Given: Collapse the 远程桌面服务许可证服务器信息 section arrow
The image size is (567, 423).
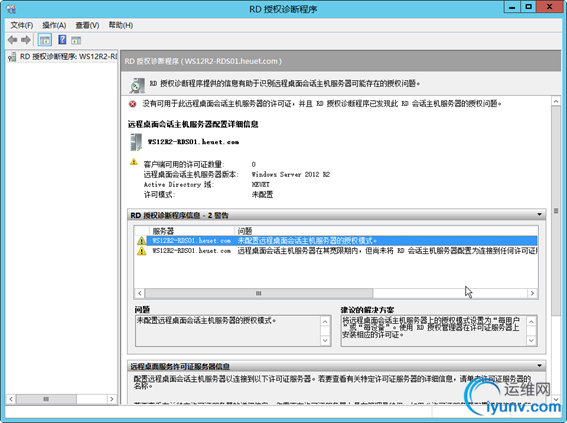Looking at the screenshot, I should tap(540, 366).
